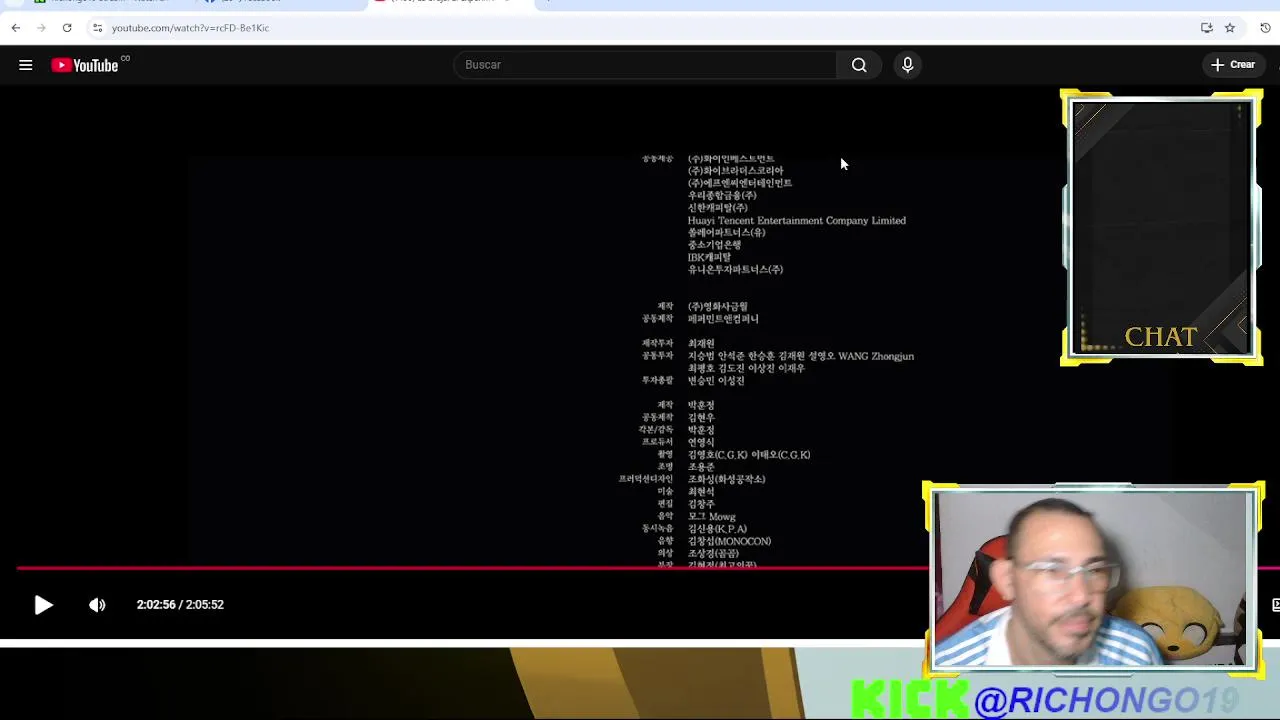The height and width of the screenshot is (720, 1280).
Task: Click the WANG Zhongjun credit text
Action: (876, 356)
